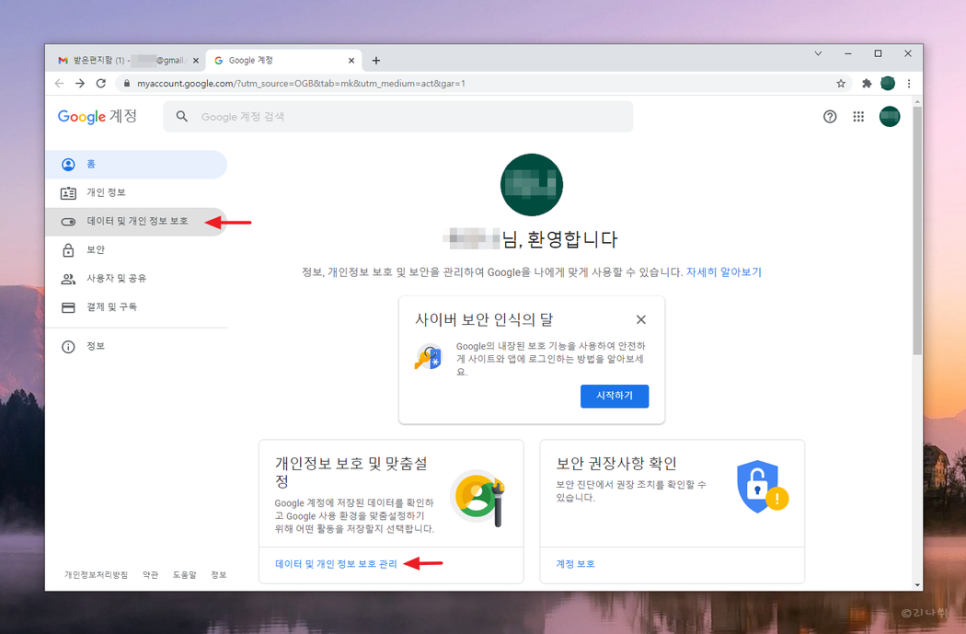The height and width of the screenshot is (634, 966).
Task: Click the Google apps grid icon
Action: (x=858, y=116)
